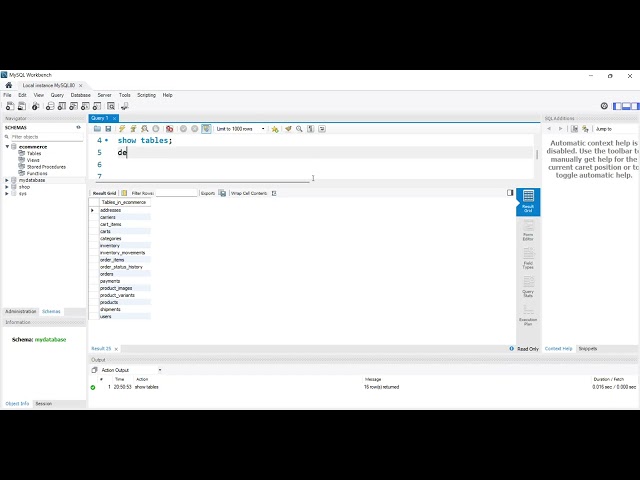Switch to Snippets tab

click(x=588, y=349)
